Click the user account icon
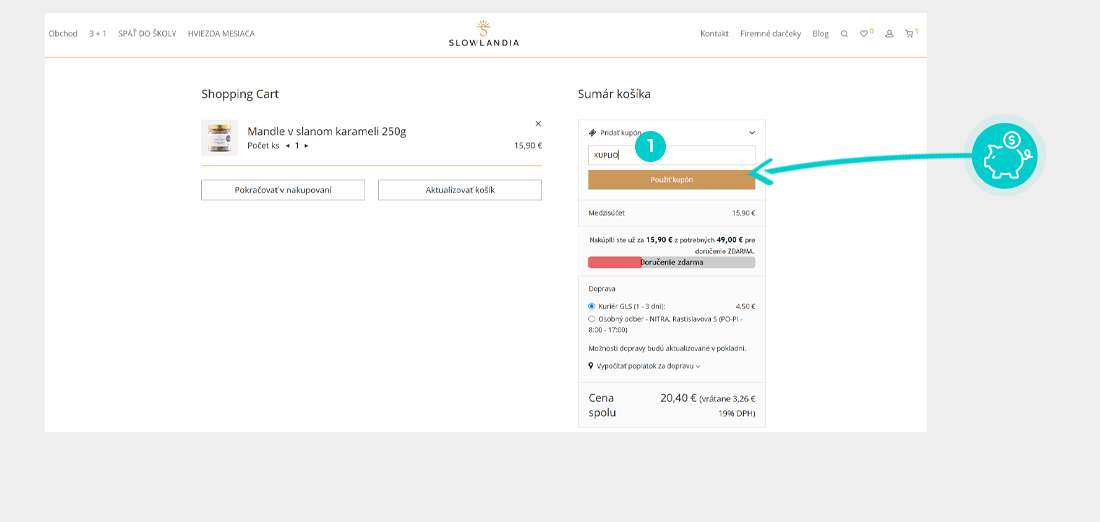 pyautogui.click(x=888, y=34)
